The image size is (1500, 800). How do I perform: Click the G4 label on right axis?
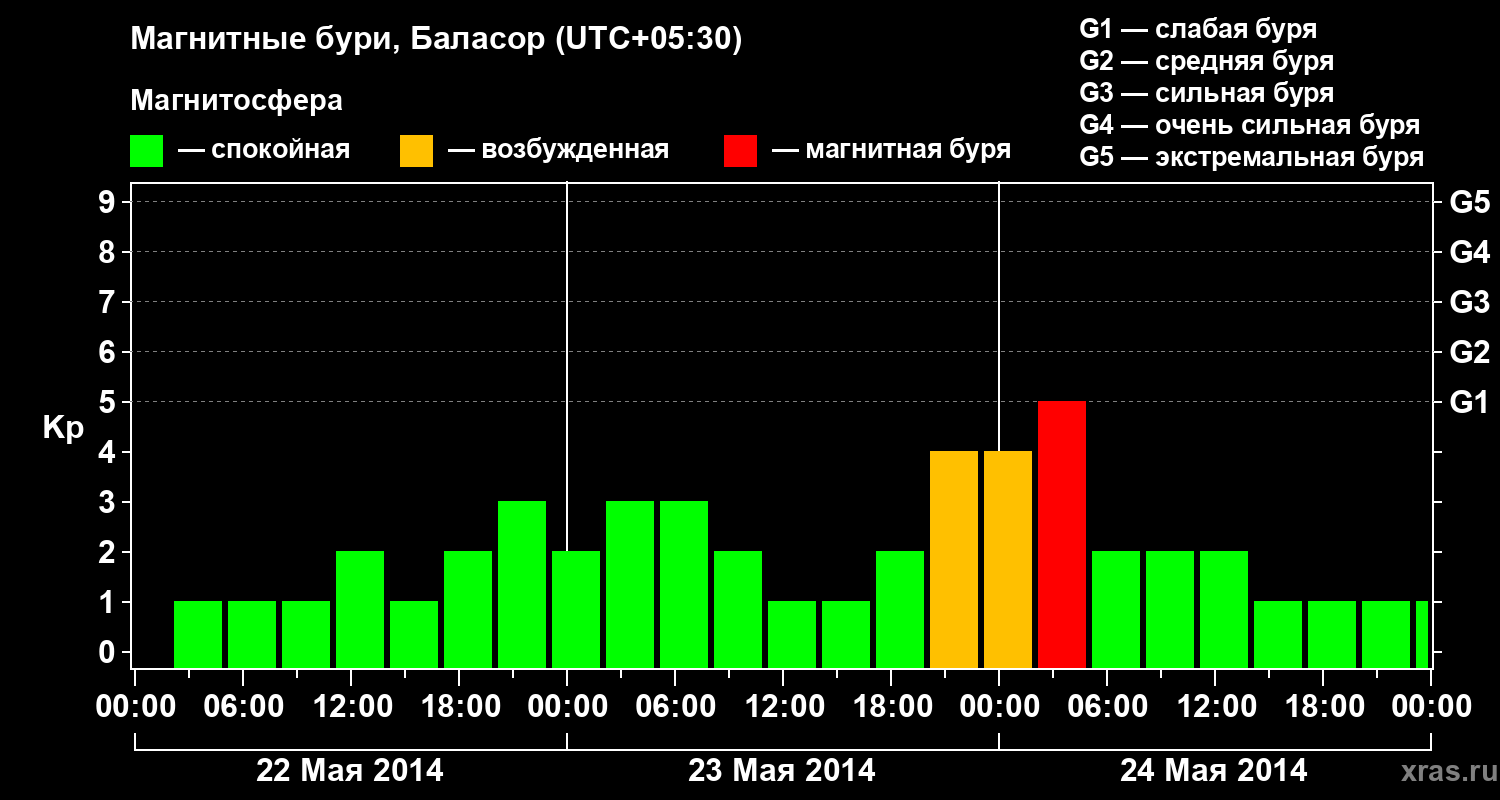click(x=1469, y=252)
